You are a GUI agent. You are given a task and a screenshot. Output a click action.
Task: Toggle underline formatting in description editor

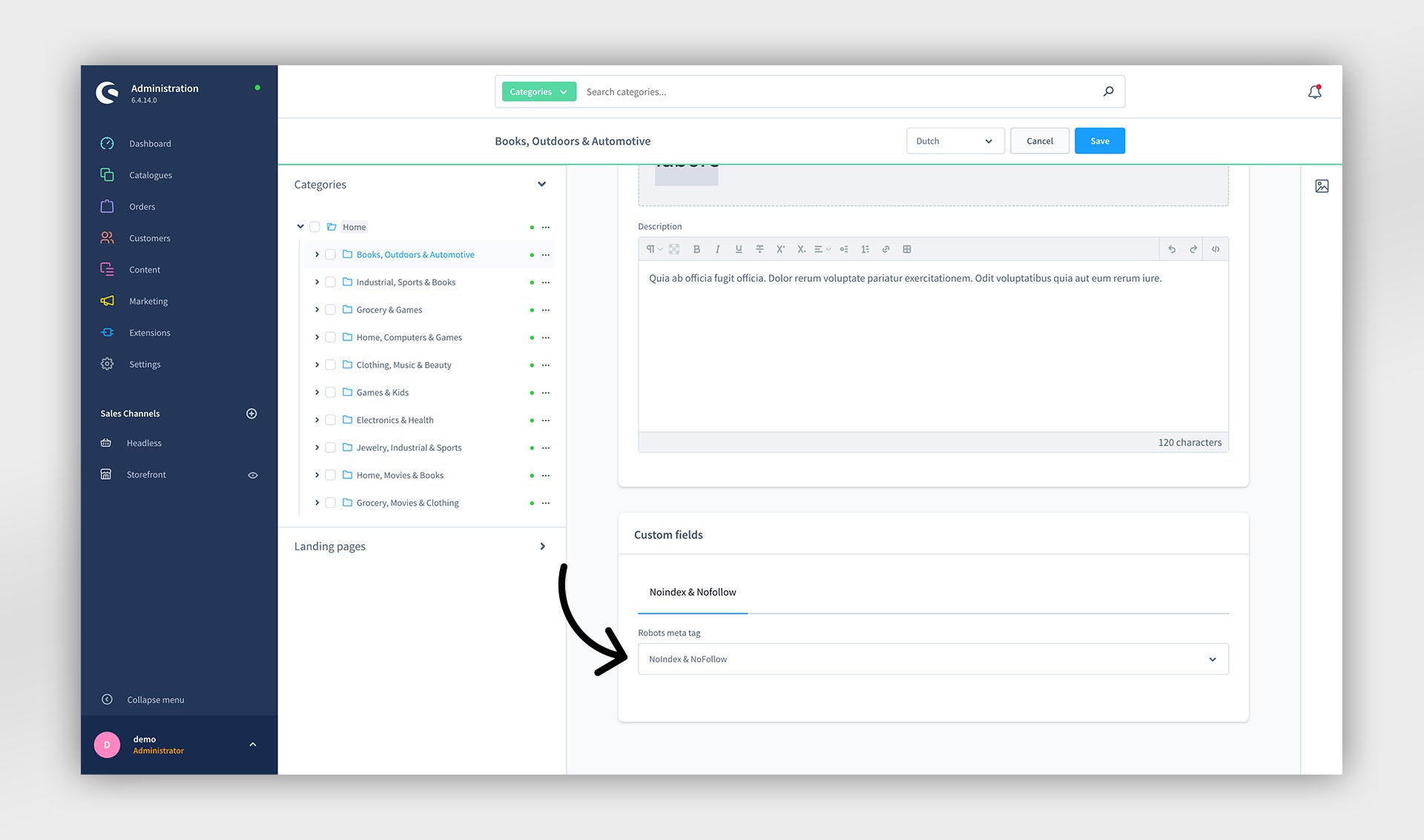[739, 249]
